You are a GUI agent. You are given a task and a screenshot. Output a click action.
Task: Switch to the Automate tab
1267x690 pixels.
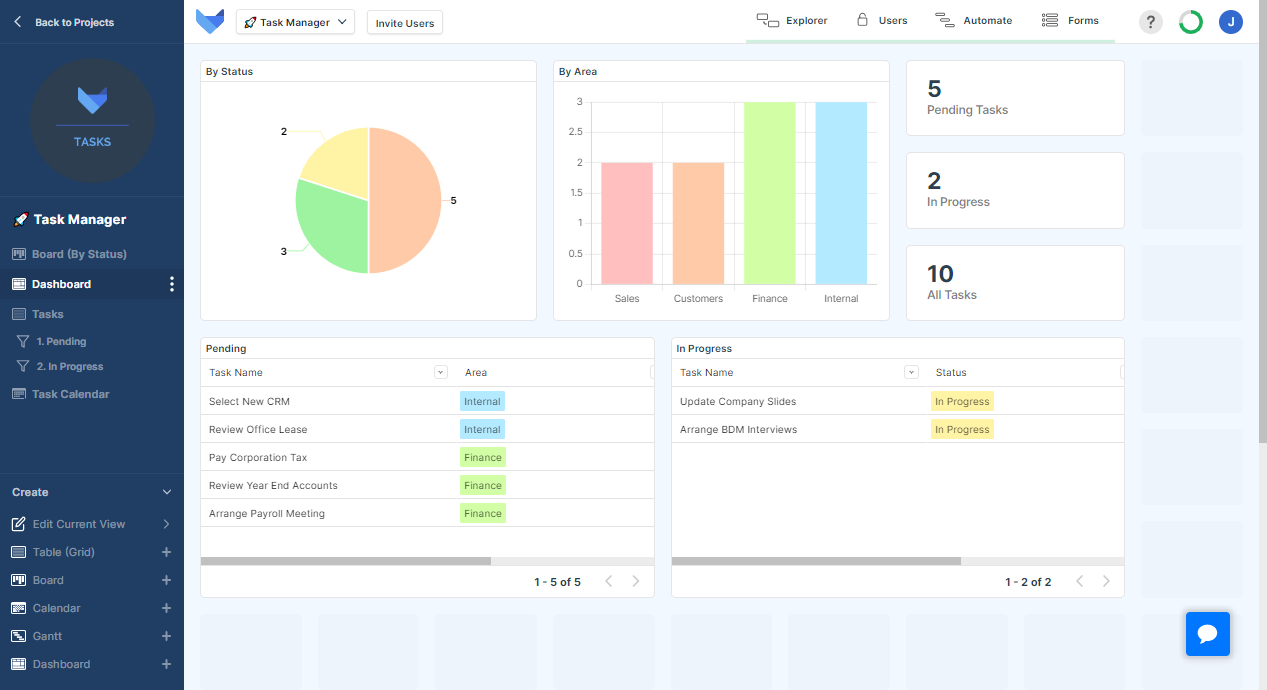(x=973, y=20)
